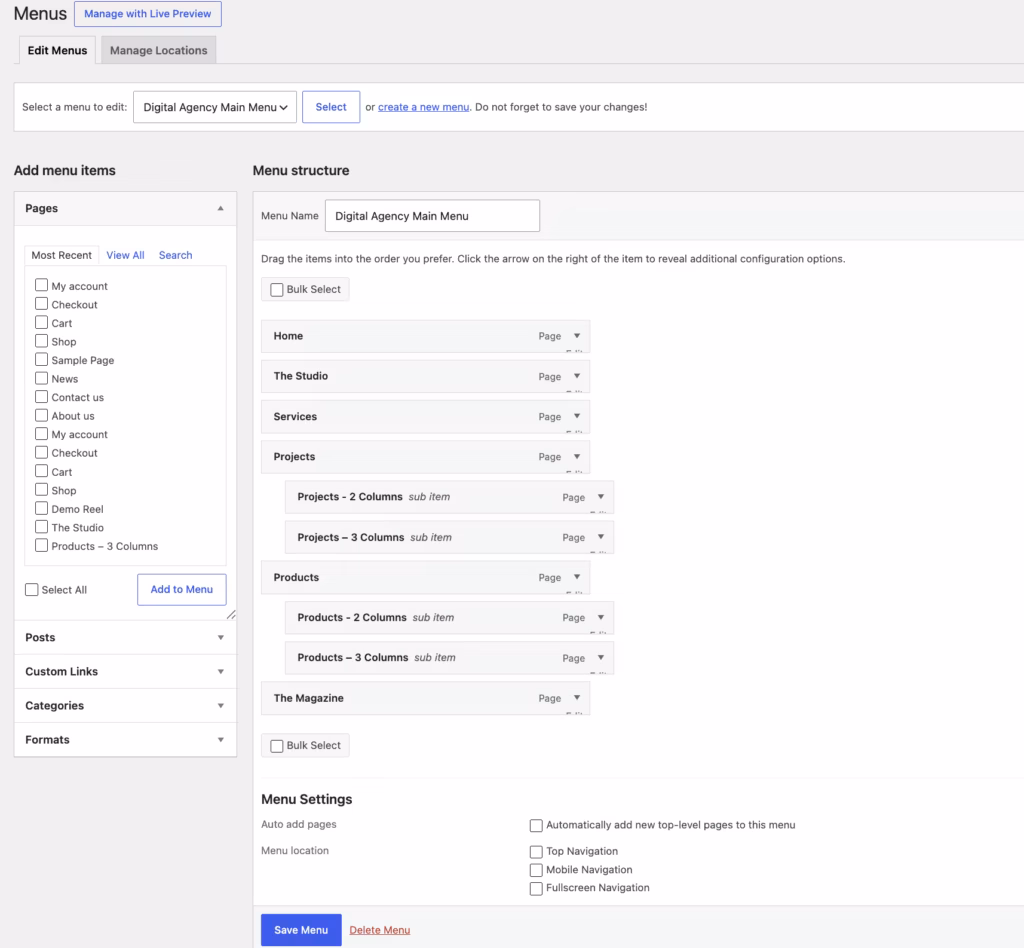1024x948 pixels.
Task: Check Products – 3 Columns page checkbox
Action: click(x=41, y=545)
